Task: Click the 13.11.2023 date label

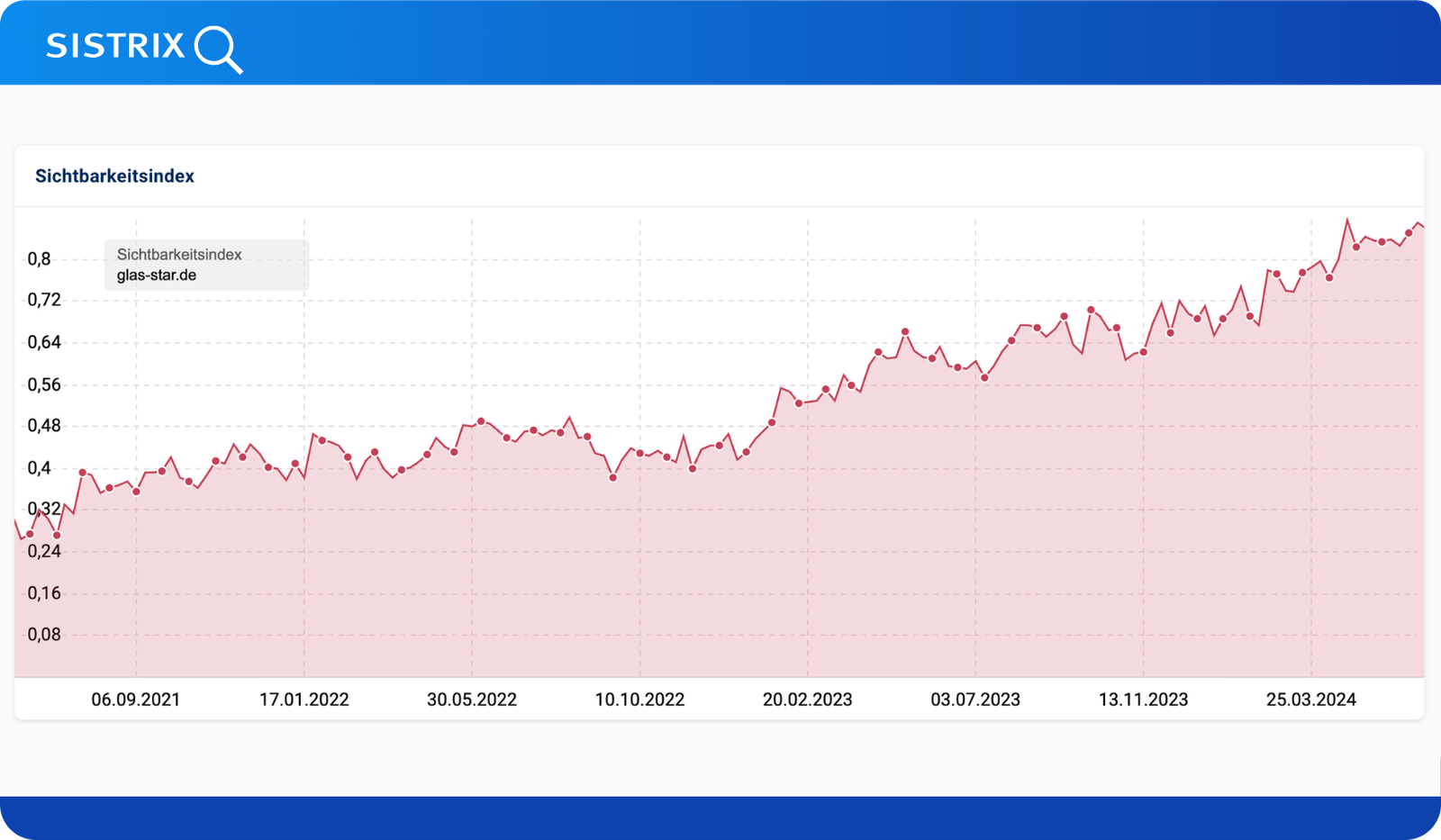Action: pos(1143,700)
